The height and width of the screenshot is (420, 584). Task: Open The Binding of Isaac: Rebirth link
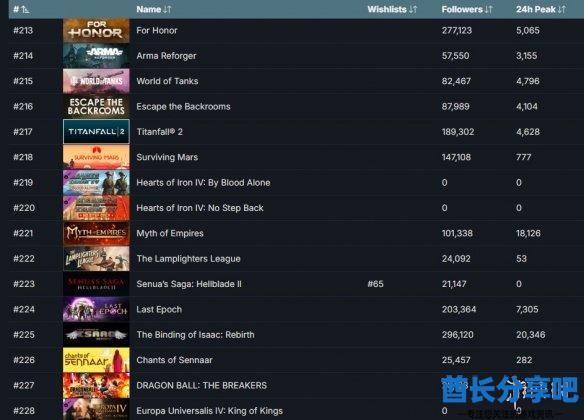click(x=196, y=335)
